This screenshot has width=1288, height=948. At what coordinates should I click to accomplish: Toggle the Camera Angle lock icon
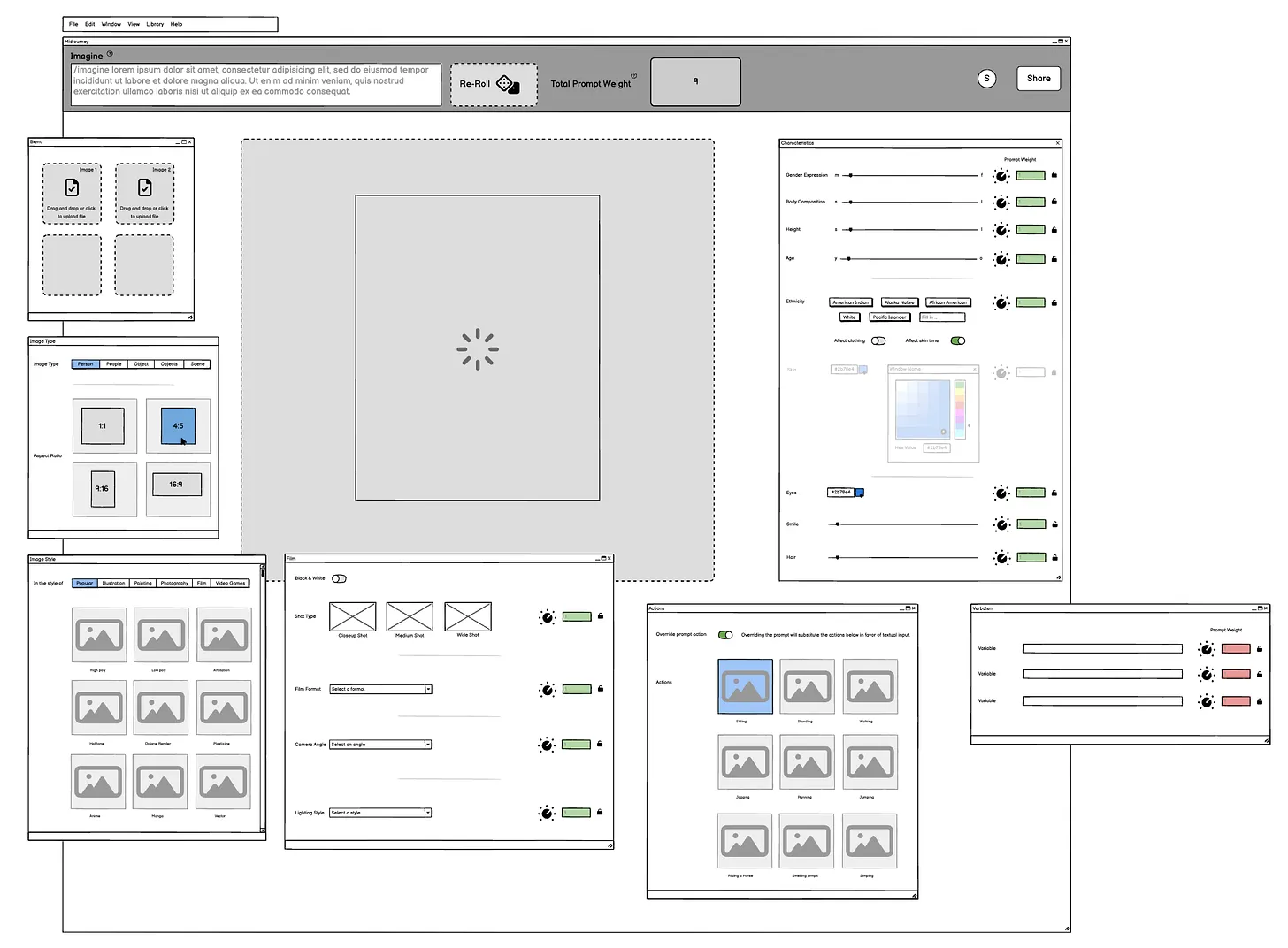tap(600, 744)
